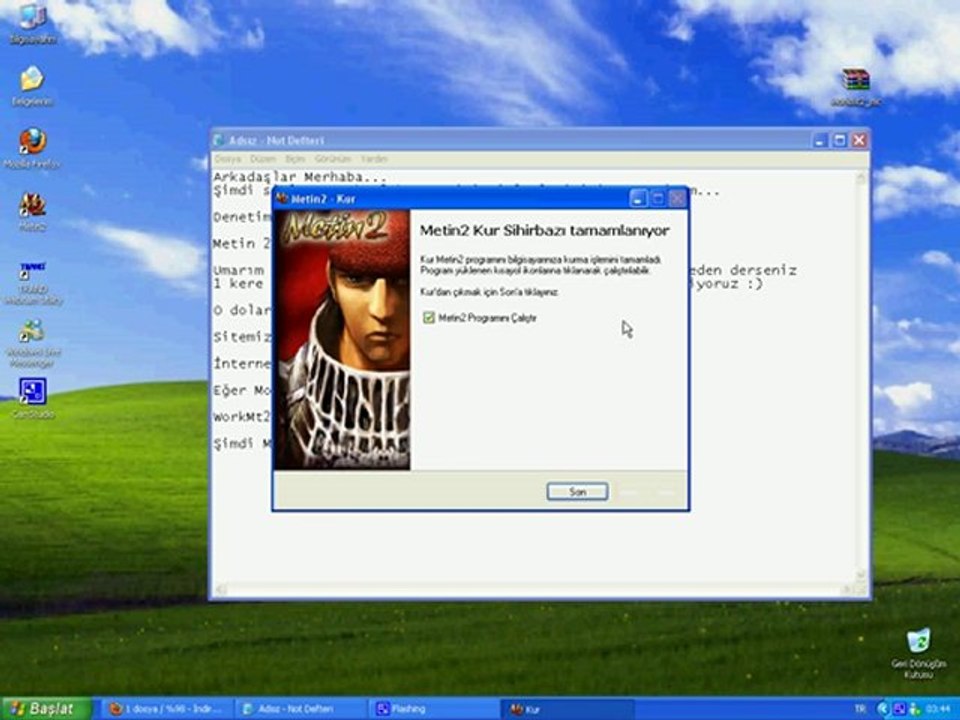The height and width of the screenshot is (720, 960).
Task: Click the 'Arkadaşlar Merhaba...' line in Notepad
Action: 300,176
